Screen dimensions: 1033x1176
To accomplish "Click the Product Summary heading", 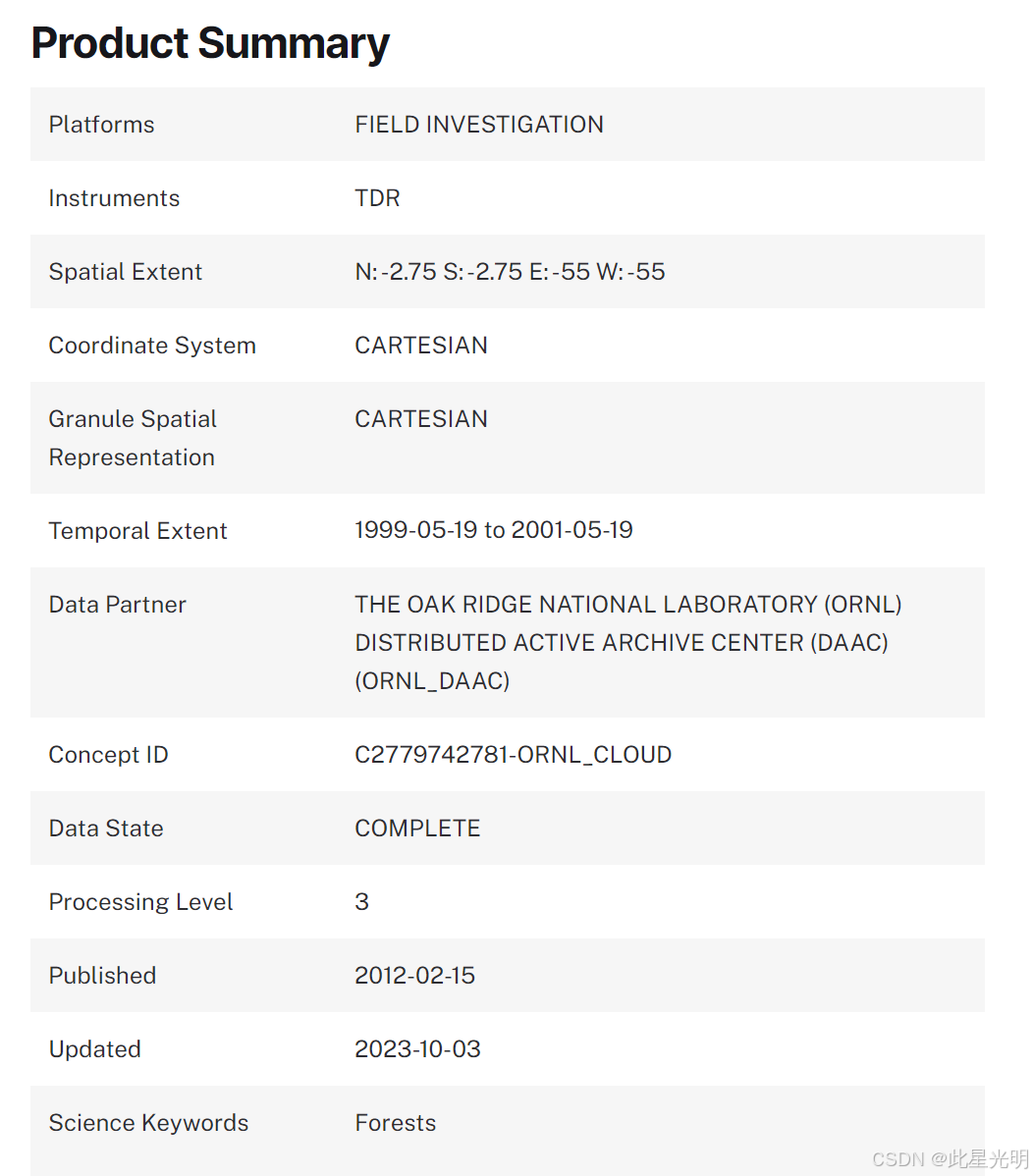I will tap(210, 43).
